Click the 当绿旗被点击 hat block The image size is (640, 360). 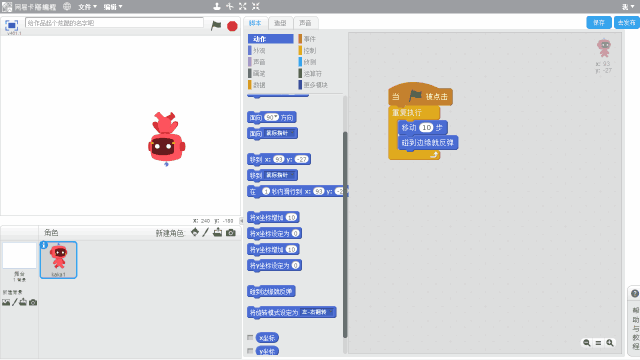tap(420, 96)
